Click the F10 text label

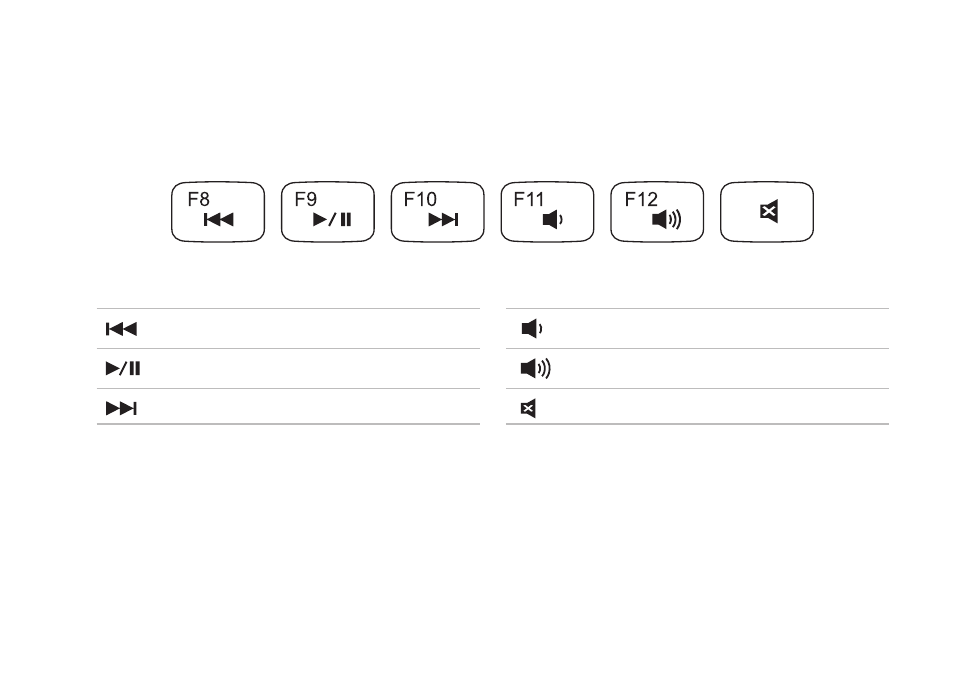420,199
